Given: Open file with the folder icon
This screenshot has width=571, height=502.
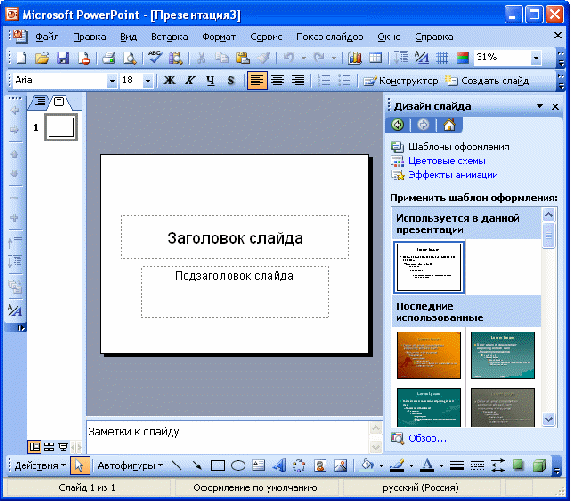Looking at the screenshot, I should pyautogui.click(x=42, y=58).
